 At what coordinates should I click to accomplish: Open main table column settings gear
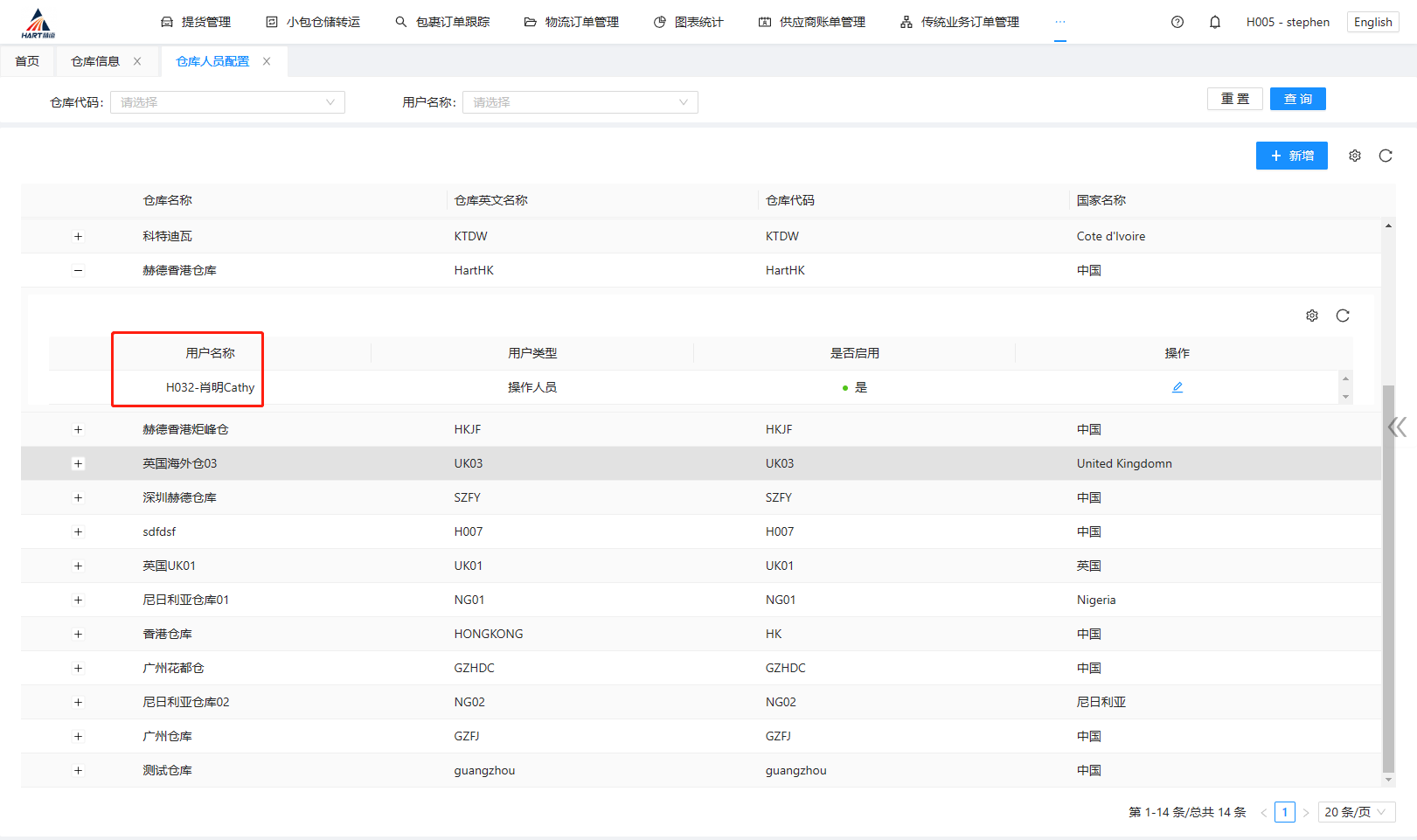(1355, 156)
